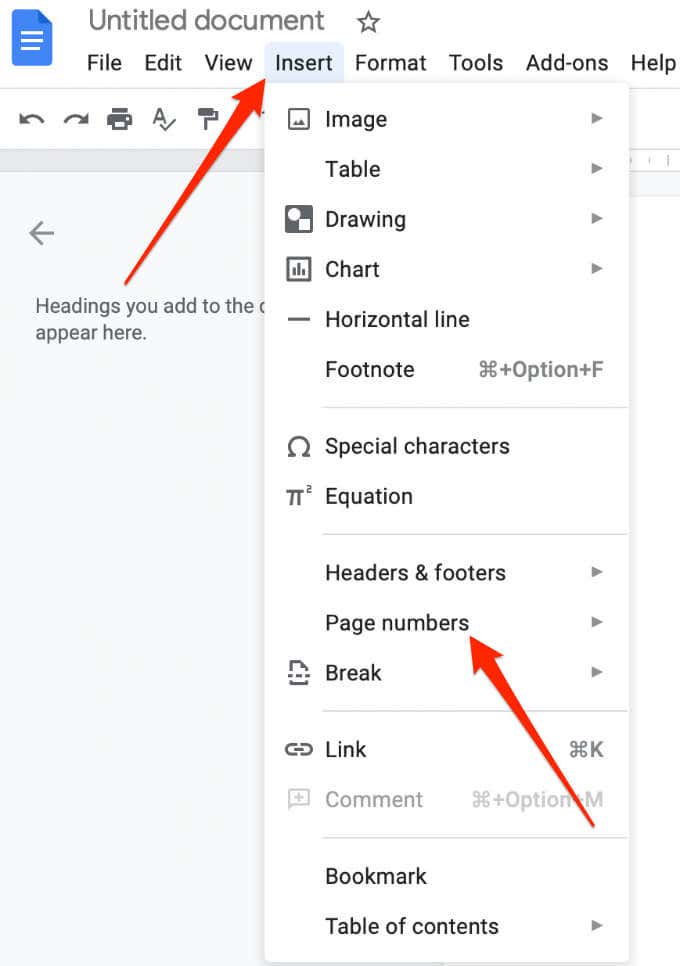
Task: Select Special characters option
Action: [x=447, y=446]
